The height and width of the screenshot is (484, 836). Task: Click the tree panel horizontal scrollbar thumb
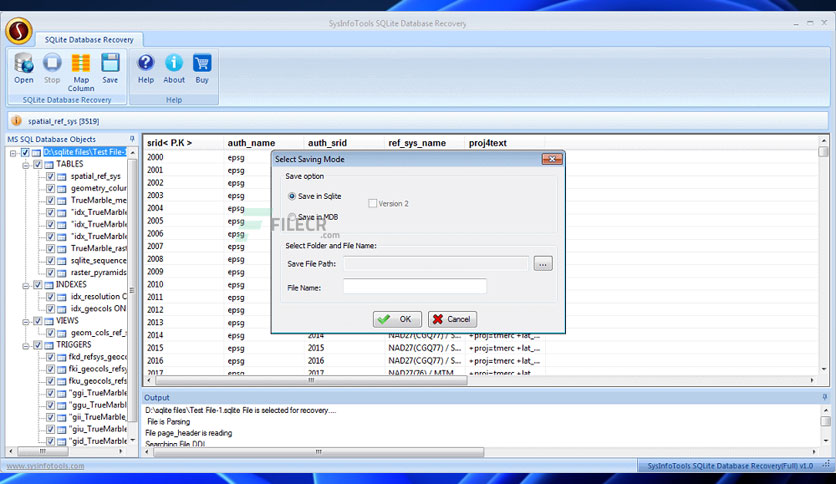(43, 451)
